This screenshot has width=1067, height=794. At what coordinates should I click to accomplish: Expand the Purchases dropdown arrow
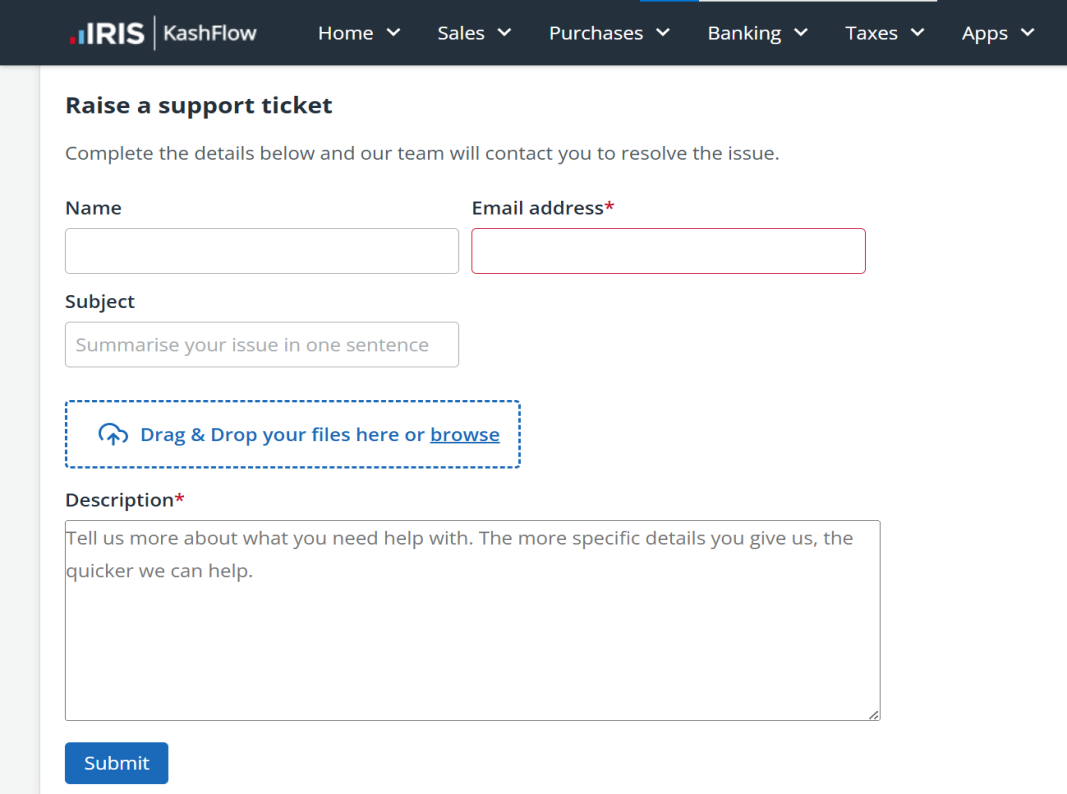click(663, 32)
